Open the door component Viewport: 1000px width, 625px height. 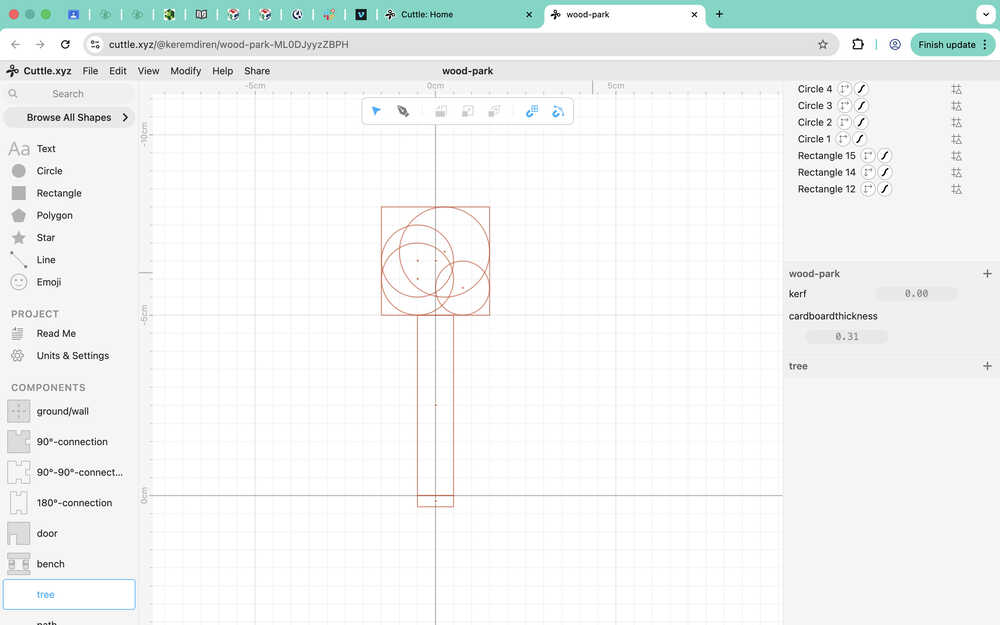pos(47,534)
